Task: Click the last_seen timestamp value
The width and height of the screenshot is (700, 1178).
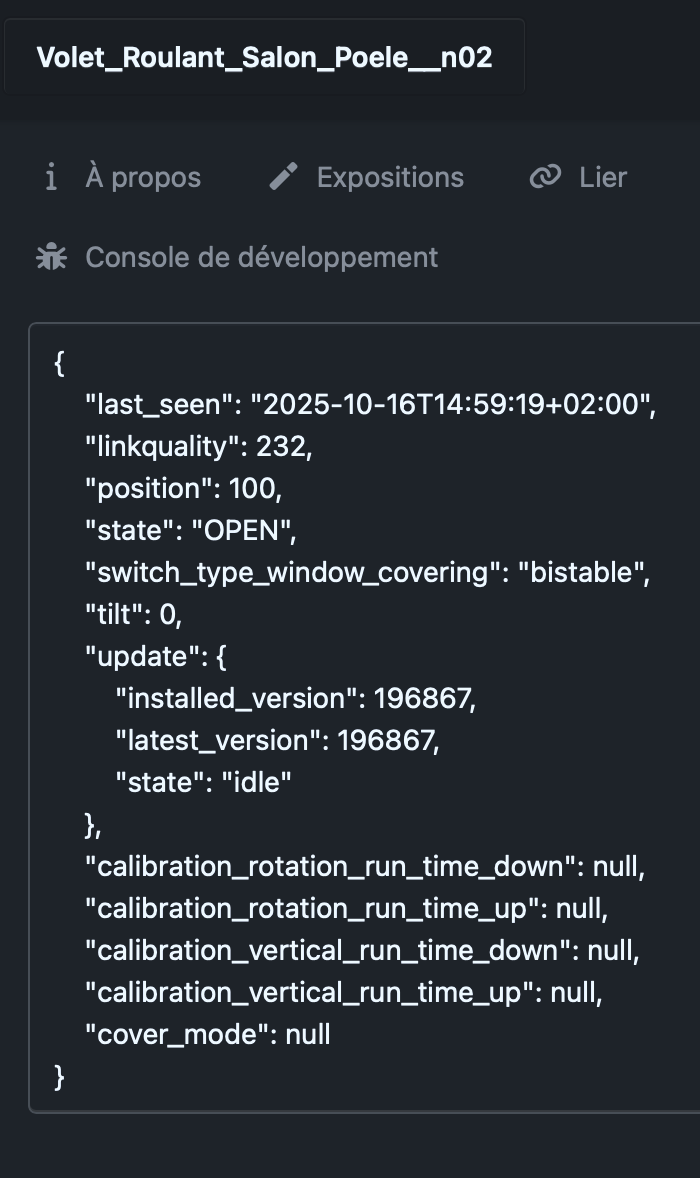Action: [x=450, y=405]
